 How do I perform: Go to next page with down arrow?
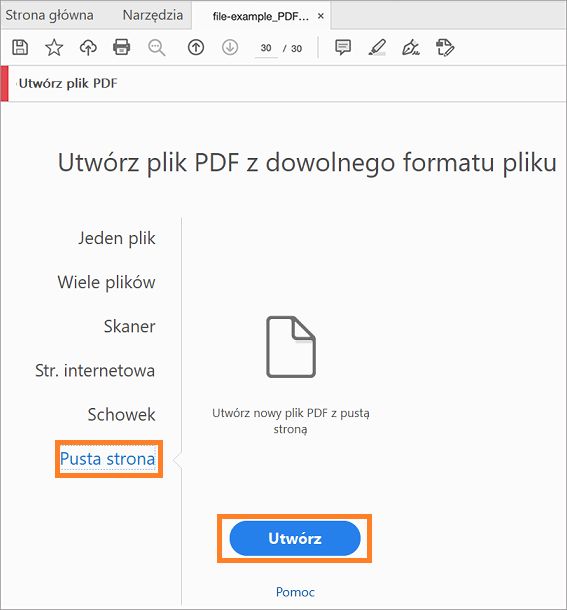pos(230,47)
